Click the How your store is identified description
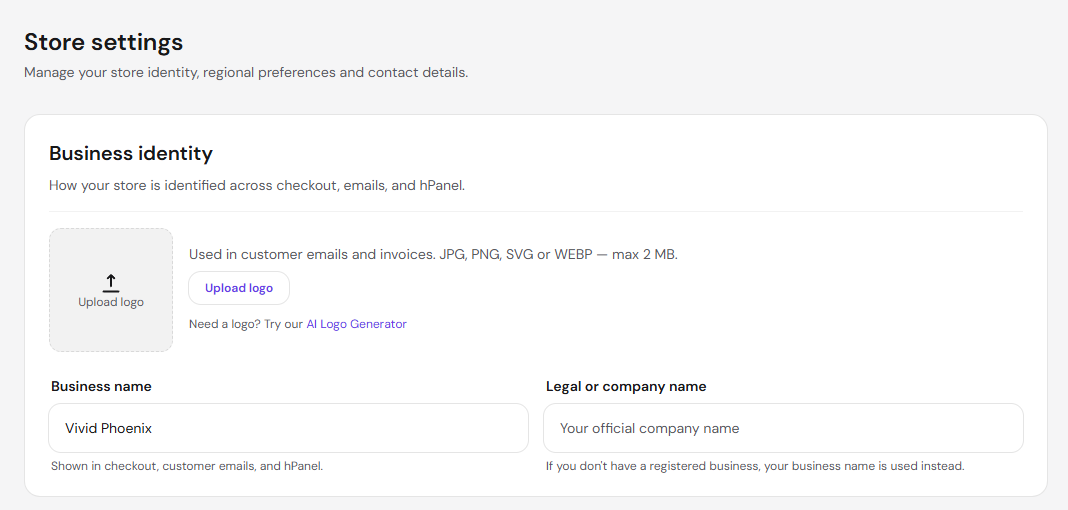The image size is (1068, 510). point(257,185)
